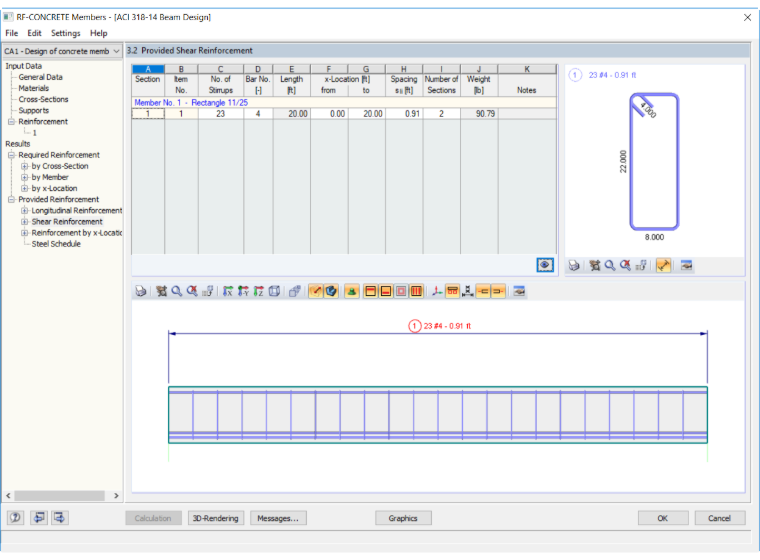
Task: Click the magnifier with red X in lower toolbar
Action: pos(192,291)
